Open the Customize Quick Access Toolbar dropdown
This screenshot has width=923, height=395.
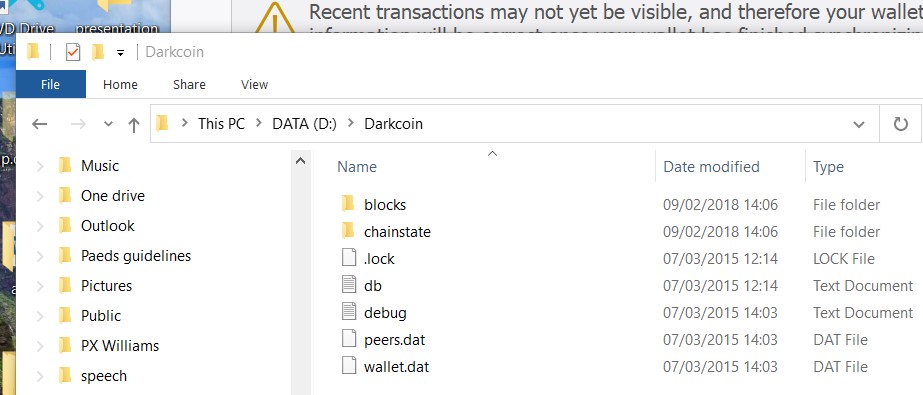(x=120, y=52)
